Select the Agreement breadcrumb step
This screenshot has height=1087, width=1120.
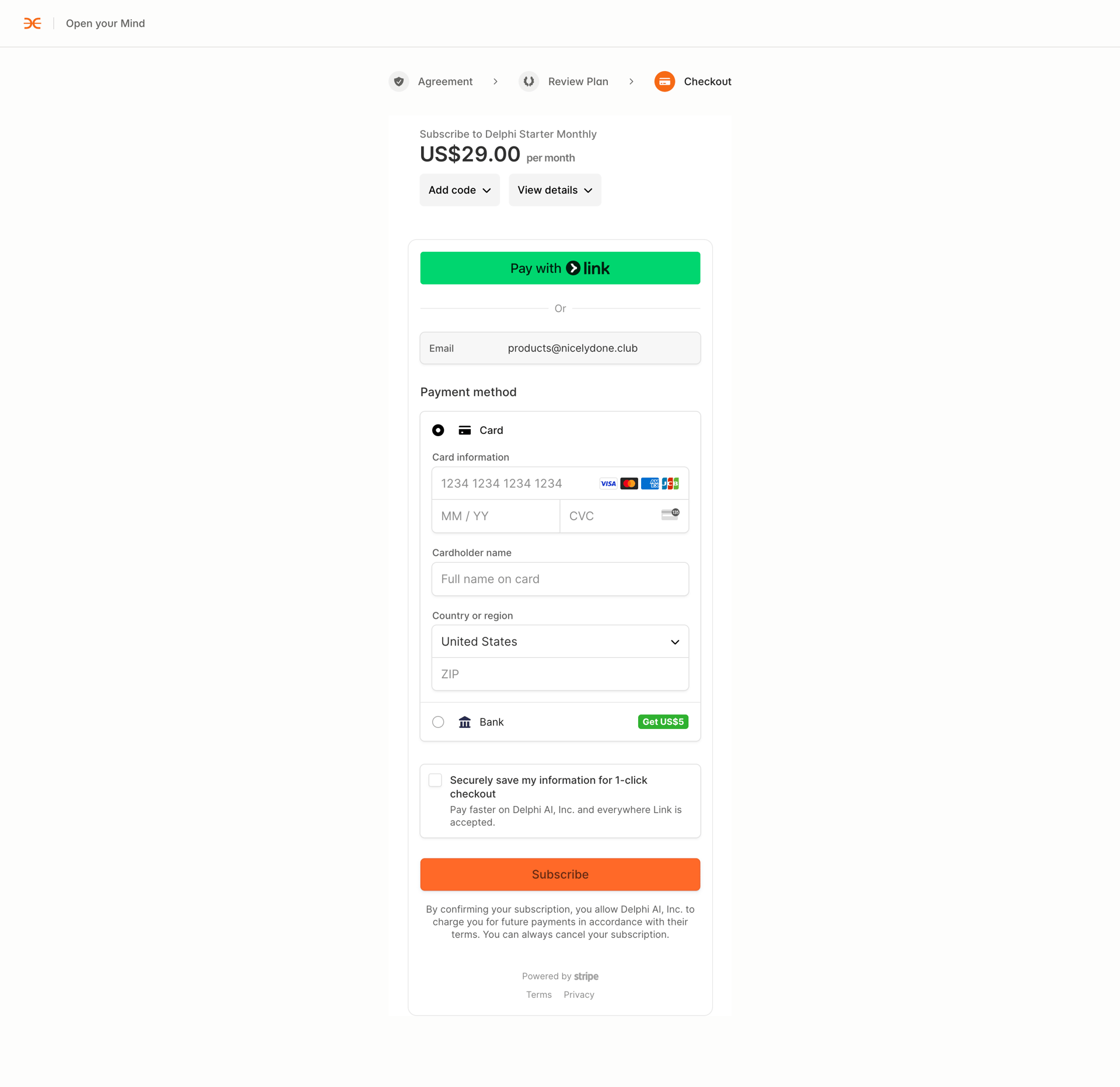445,82
